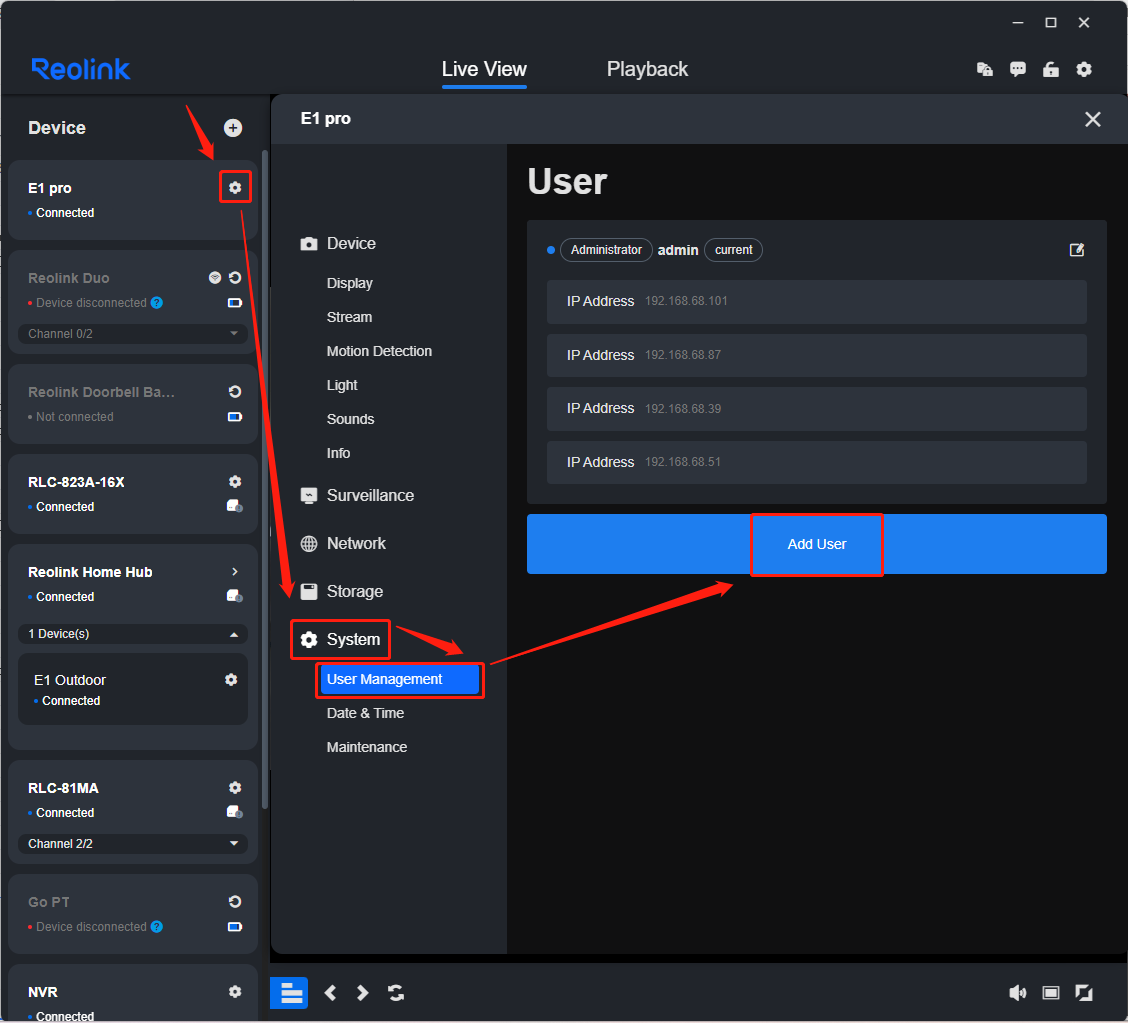1128x1023 pixels.
Task: Click Reolink Doorbell battery icon
Action: 235,417
